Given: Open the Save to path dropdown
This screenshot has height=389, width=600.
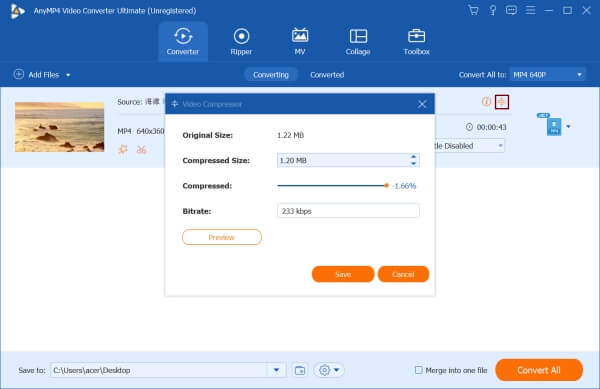Looking at the screenshot, I should click(276, 370).
